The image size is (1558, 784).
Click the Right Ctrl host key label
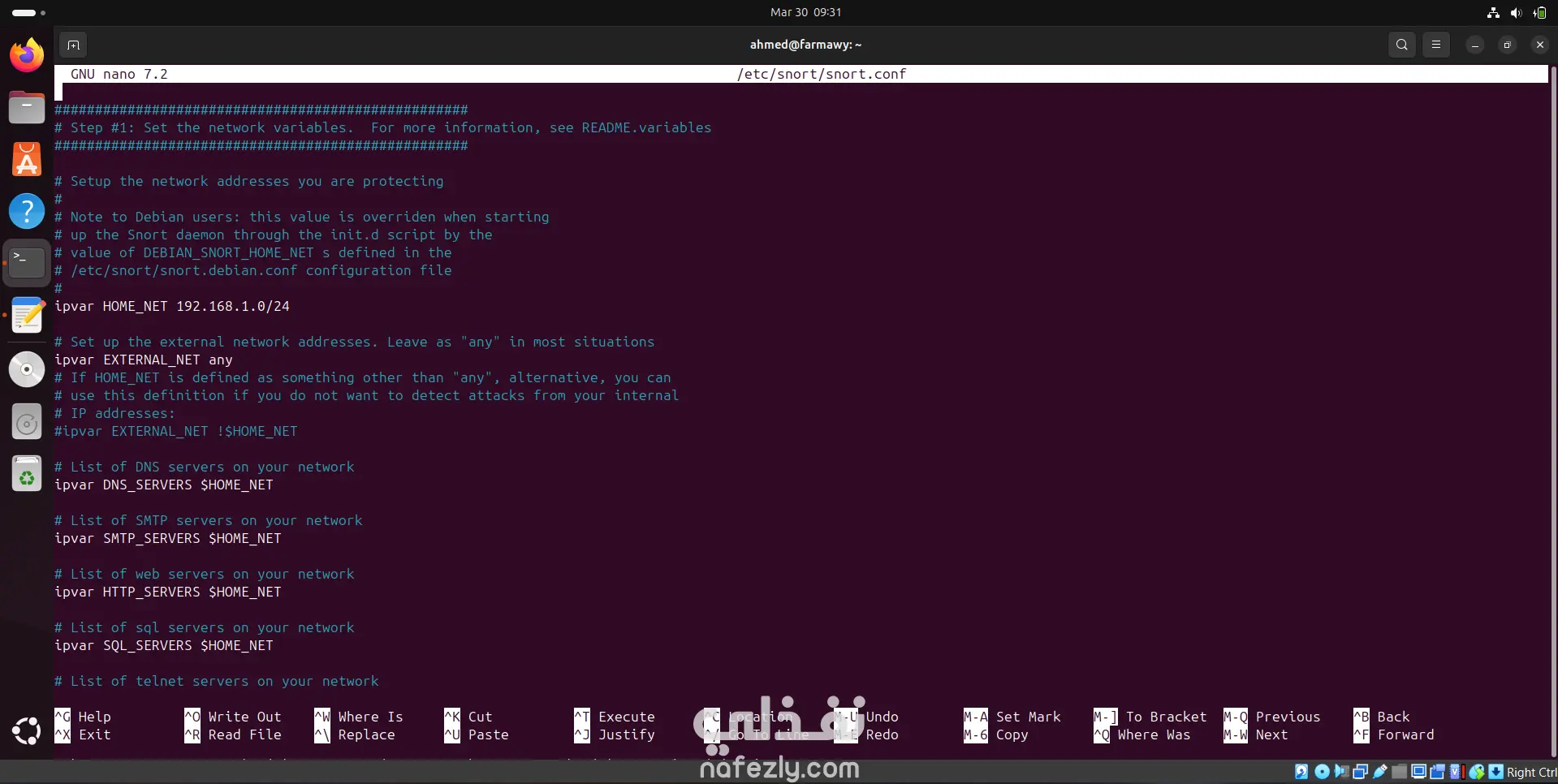pos(1532,773)
